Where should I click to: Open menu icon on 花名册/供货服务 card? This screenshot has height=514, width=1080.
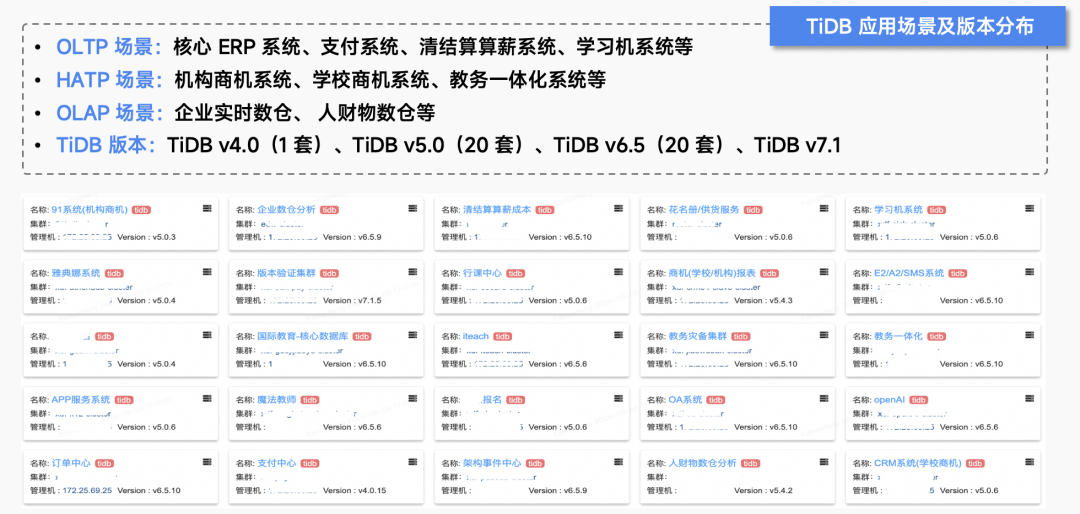(x=823, y=208)
